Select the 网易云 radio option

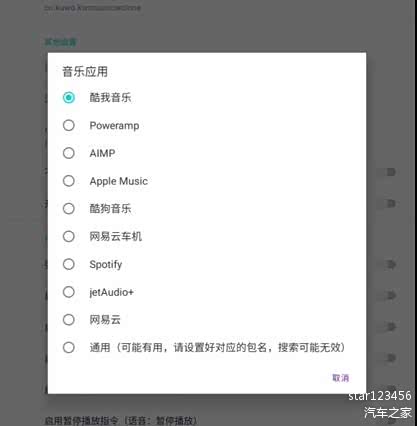(69, 320)
